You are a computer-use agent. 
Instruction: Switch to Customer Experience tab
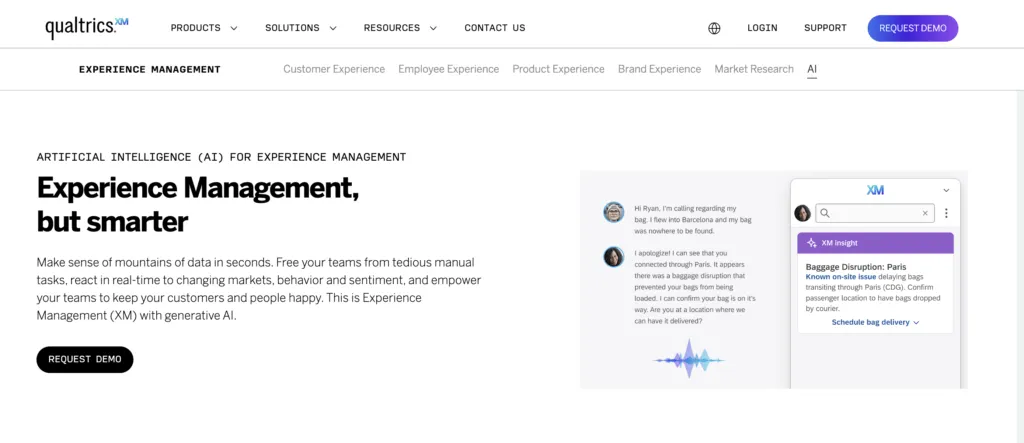(334, 69)
